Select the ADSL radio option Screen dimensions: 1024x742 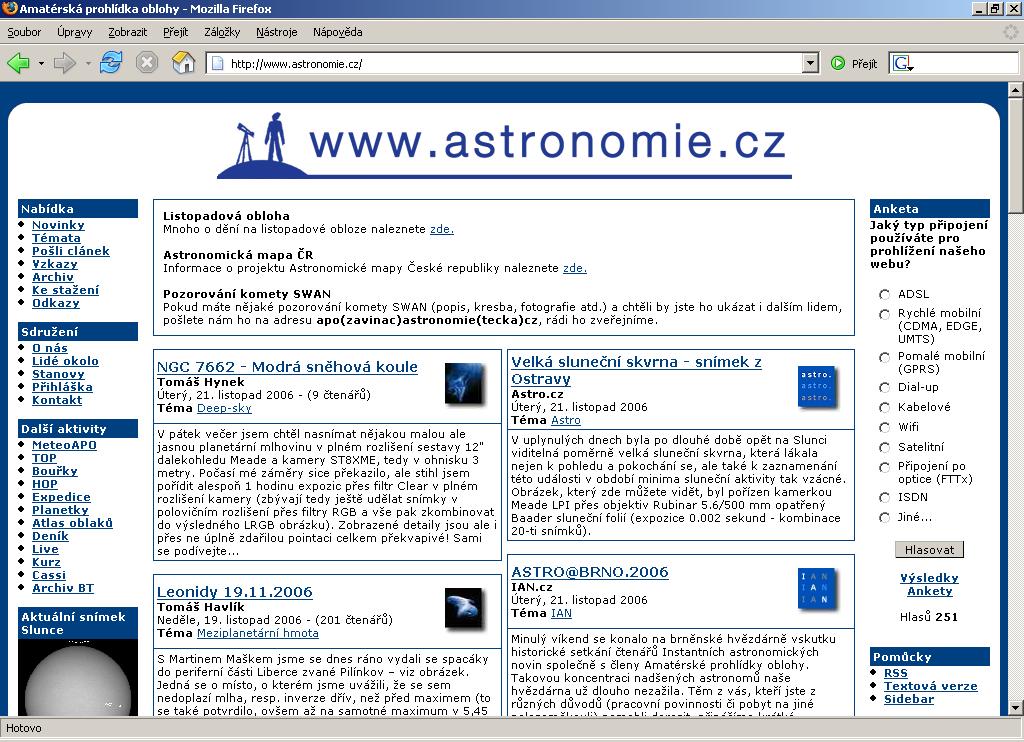tap(884, 295)
